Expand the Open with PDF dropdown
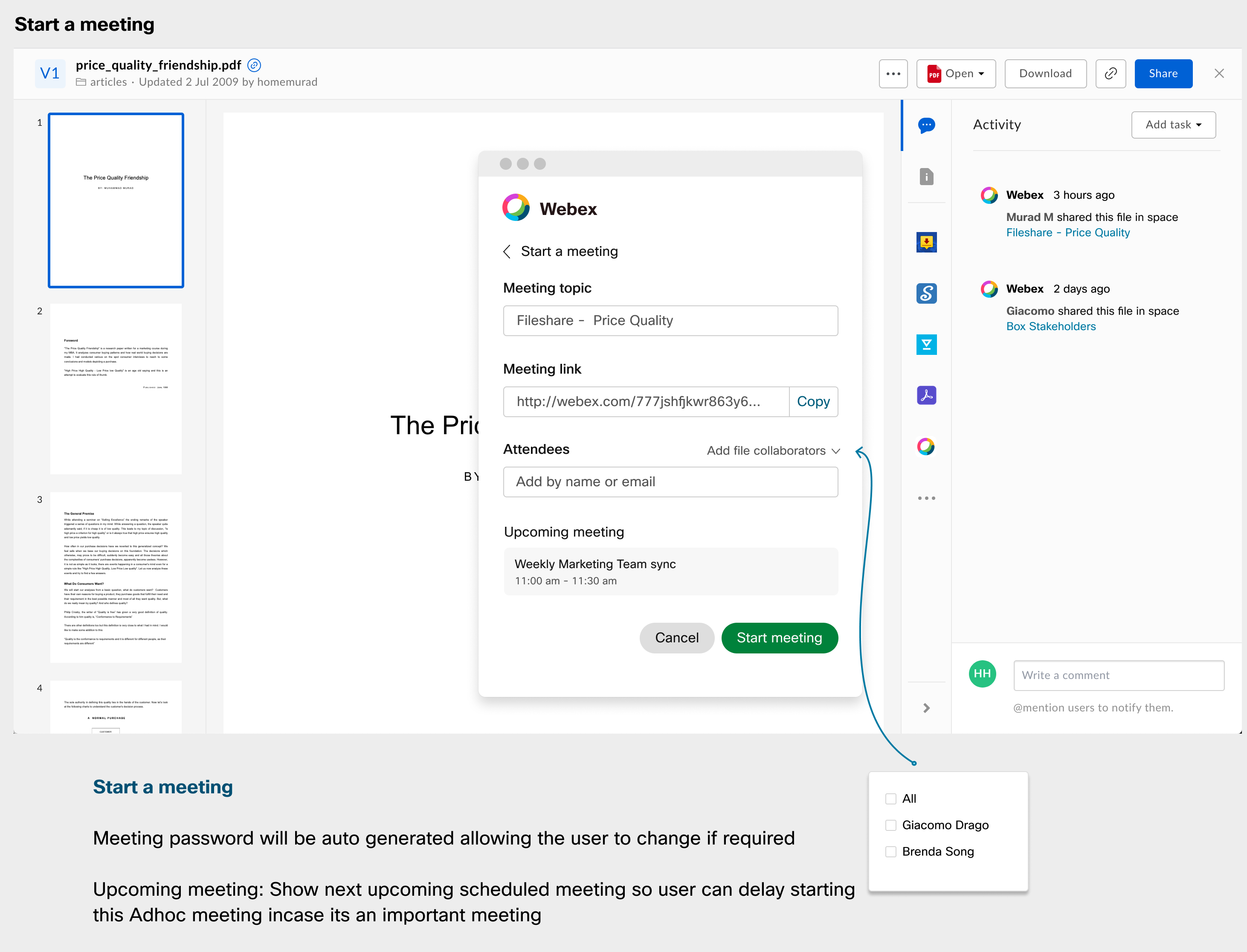Viewport: 1247px width, 952px height. click(956, 74)
